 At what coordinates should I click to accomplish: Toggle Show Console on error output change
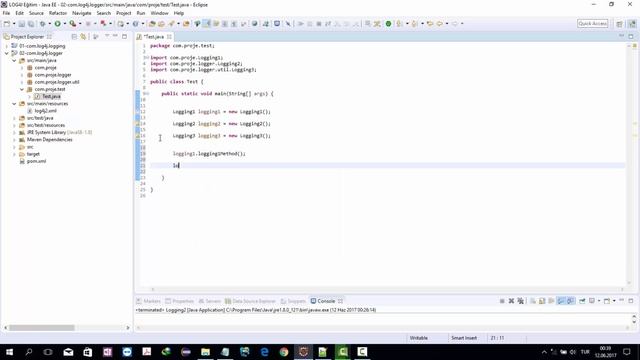tap(571, 301)
